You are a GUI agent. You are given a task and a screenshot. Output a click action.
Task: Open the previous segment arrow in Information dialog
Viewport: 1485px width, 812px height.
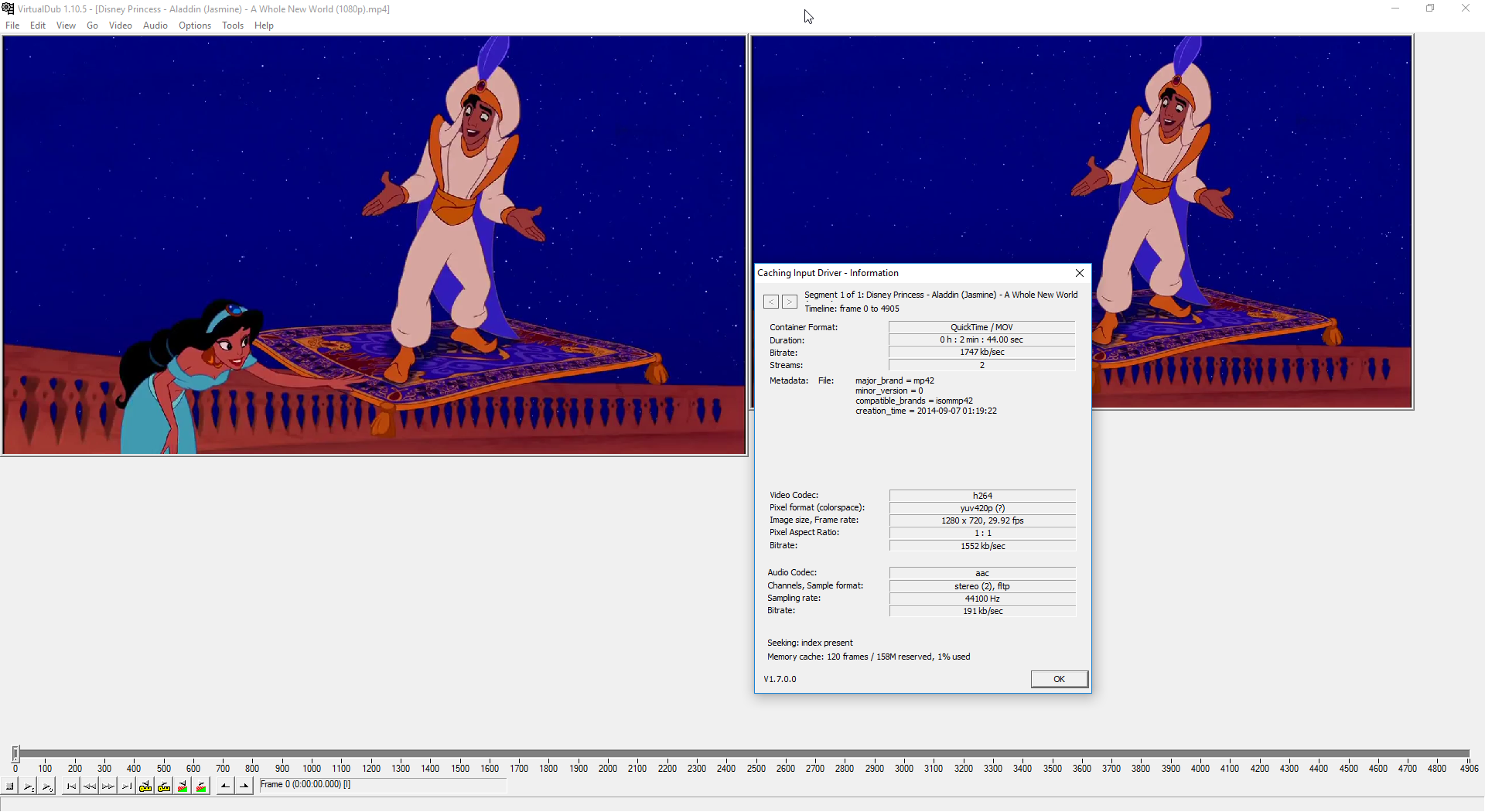coord(771,302)
